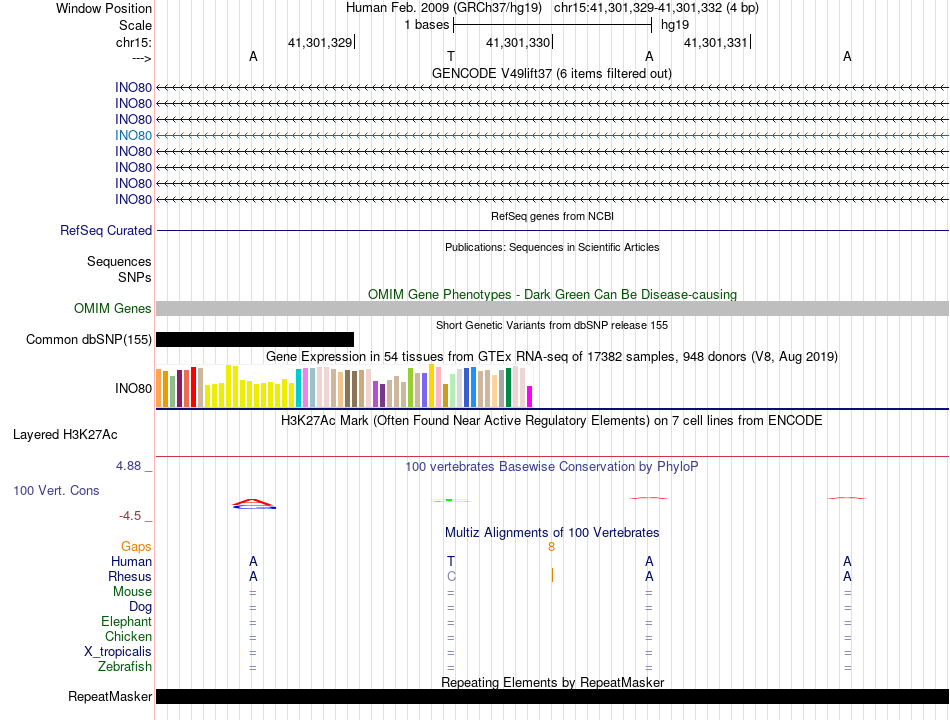Click the RefSeq Curated intron line
Screen dimensions: 950x720
[553, 230]
